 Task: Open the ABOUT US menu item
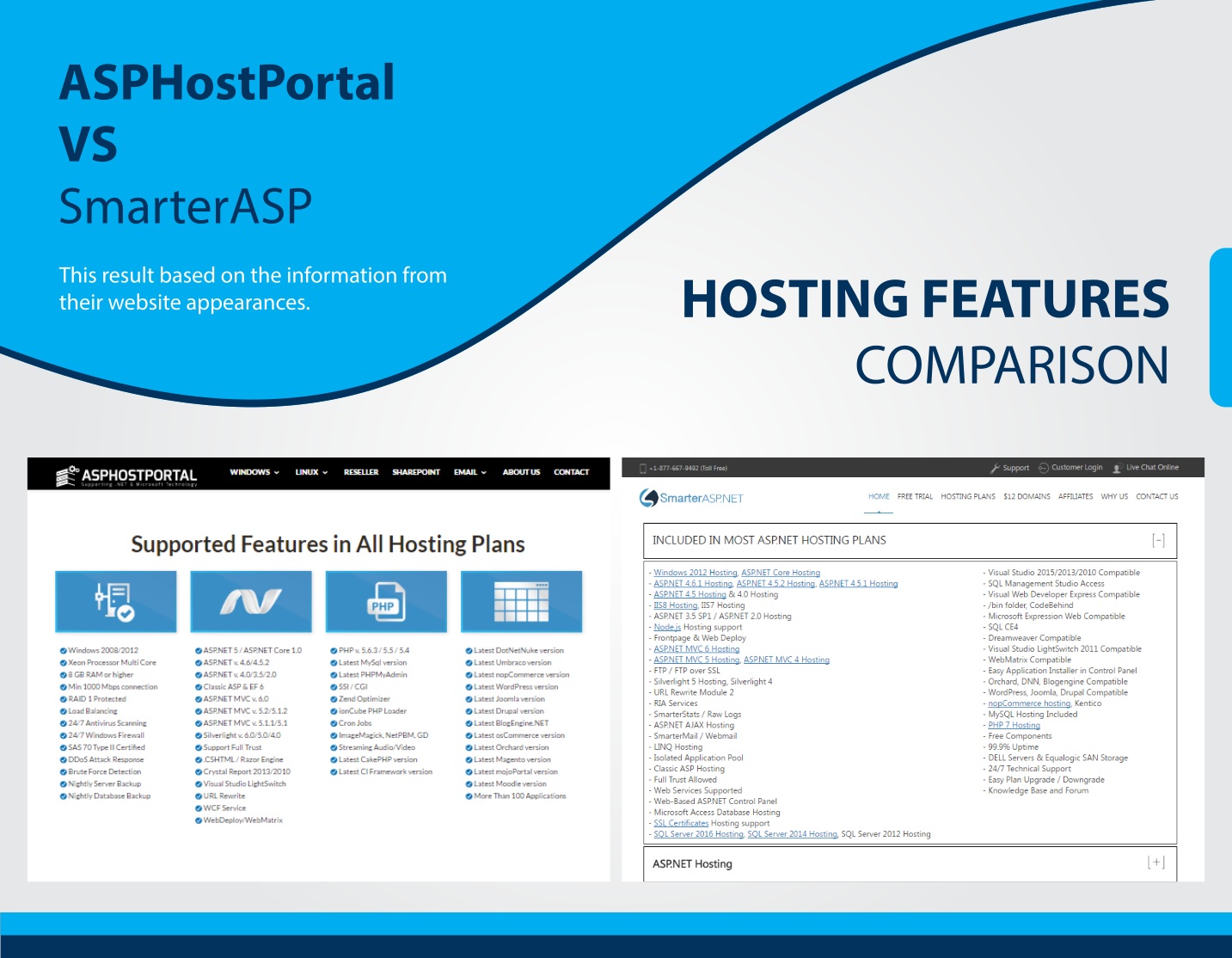[521, 472]
